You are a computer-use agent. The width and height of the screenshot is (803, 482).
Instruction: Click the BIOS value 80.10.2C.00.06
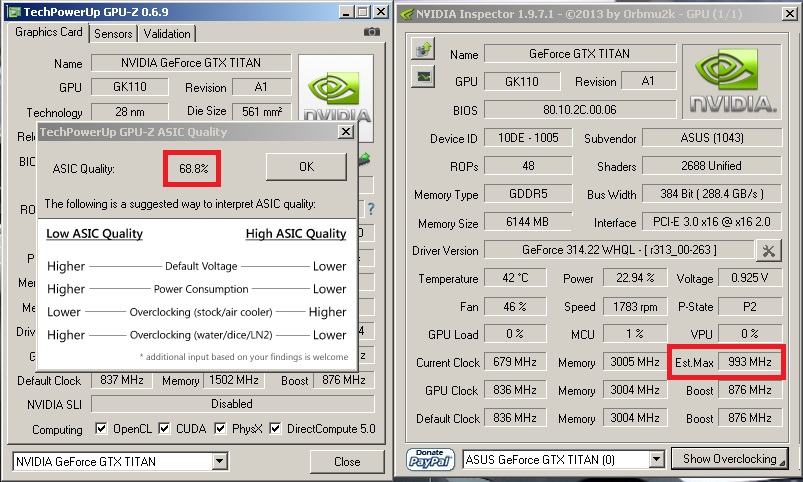click(580, 110)
